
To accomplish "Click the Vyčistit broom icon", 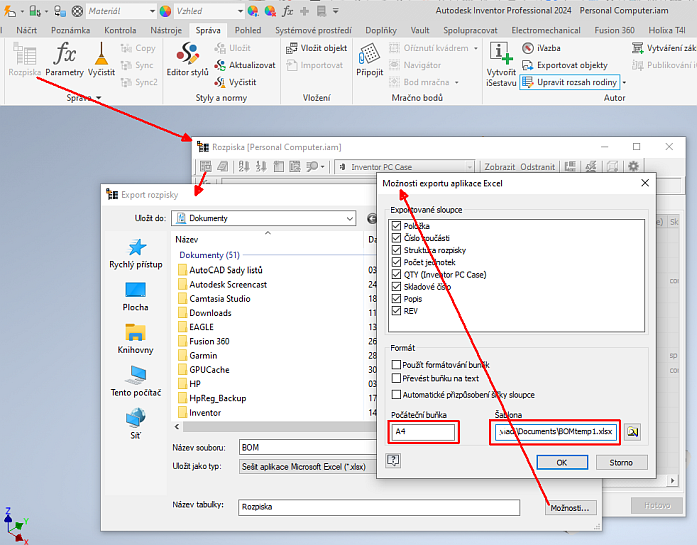I will click(101, 58).
